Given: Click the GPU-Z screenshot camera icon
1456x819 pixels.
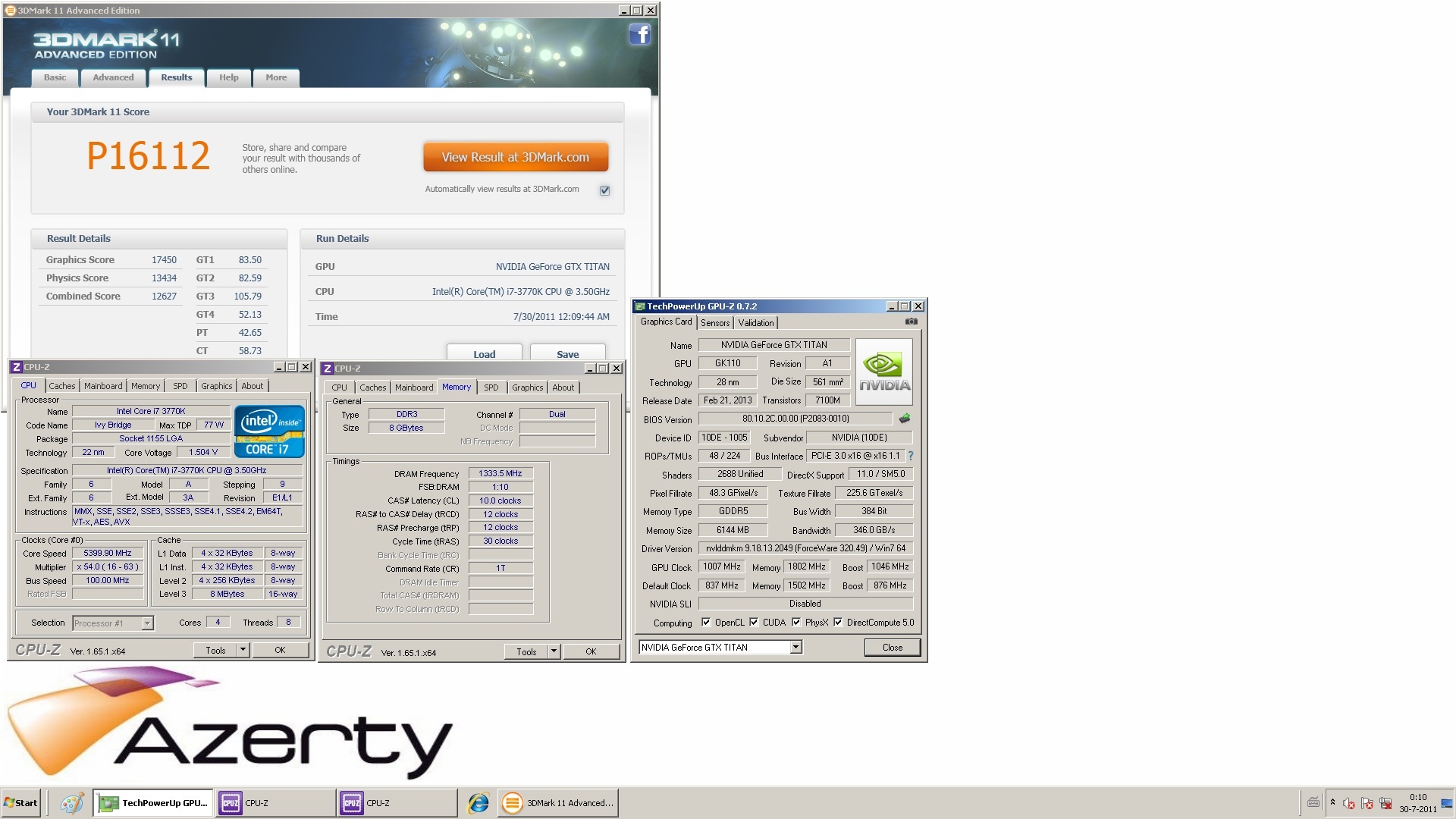Looking at the screenshot, I should [x=911, y=322].
